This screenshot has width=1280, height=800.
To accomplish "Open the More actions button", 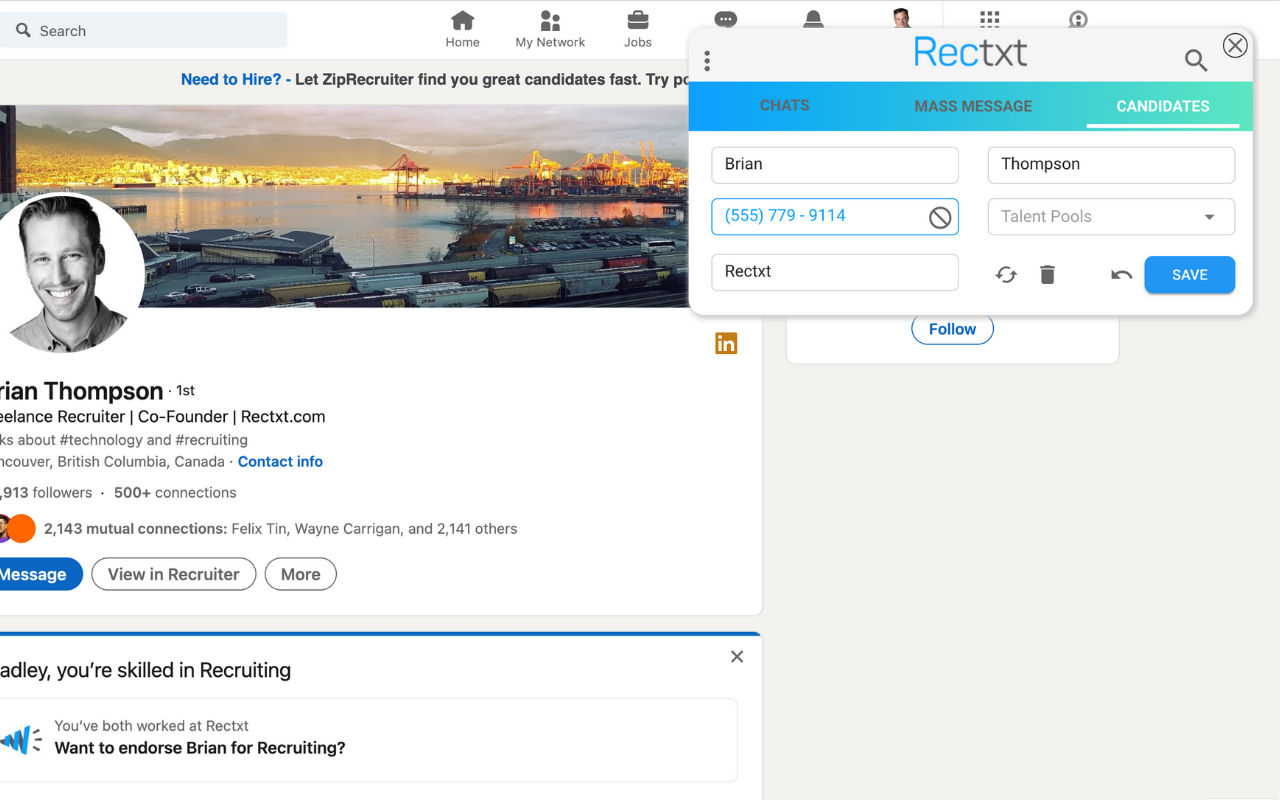I will [301, 574].
